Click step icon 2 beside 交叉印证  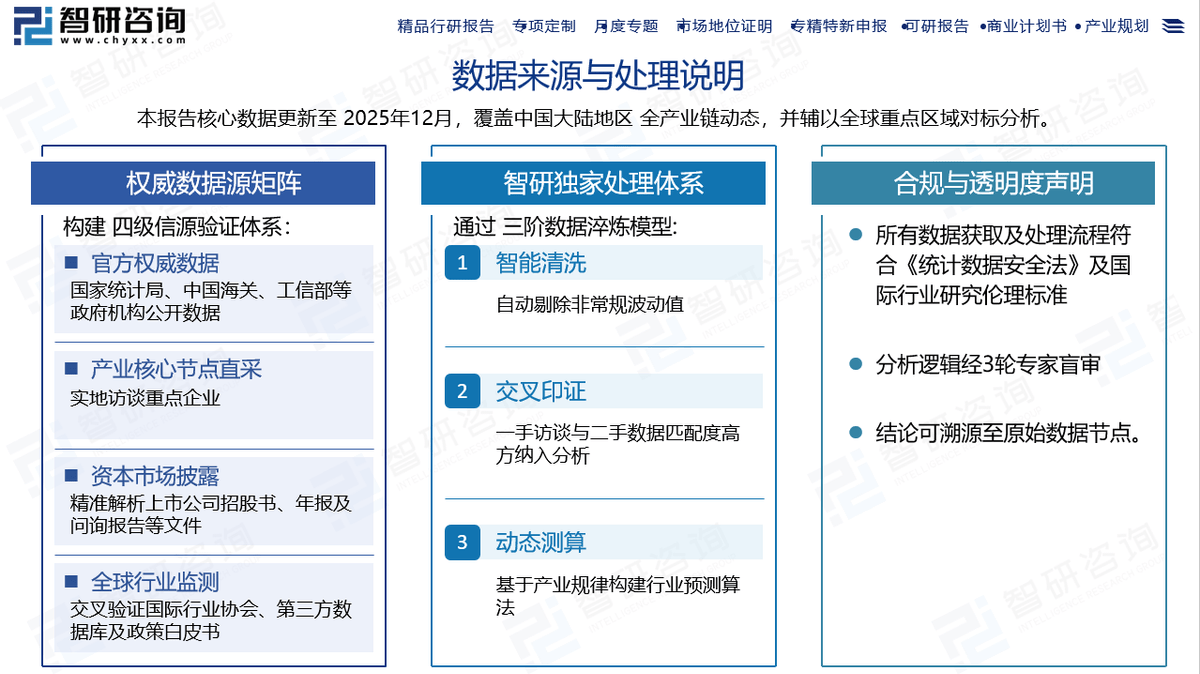461,391
